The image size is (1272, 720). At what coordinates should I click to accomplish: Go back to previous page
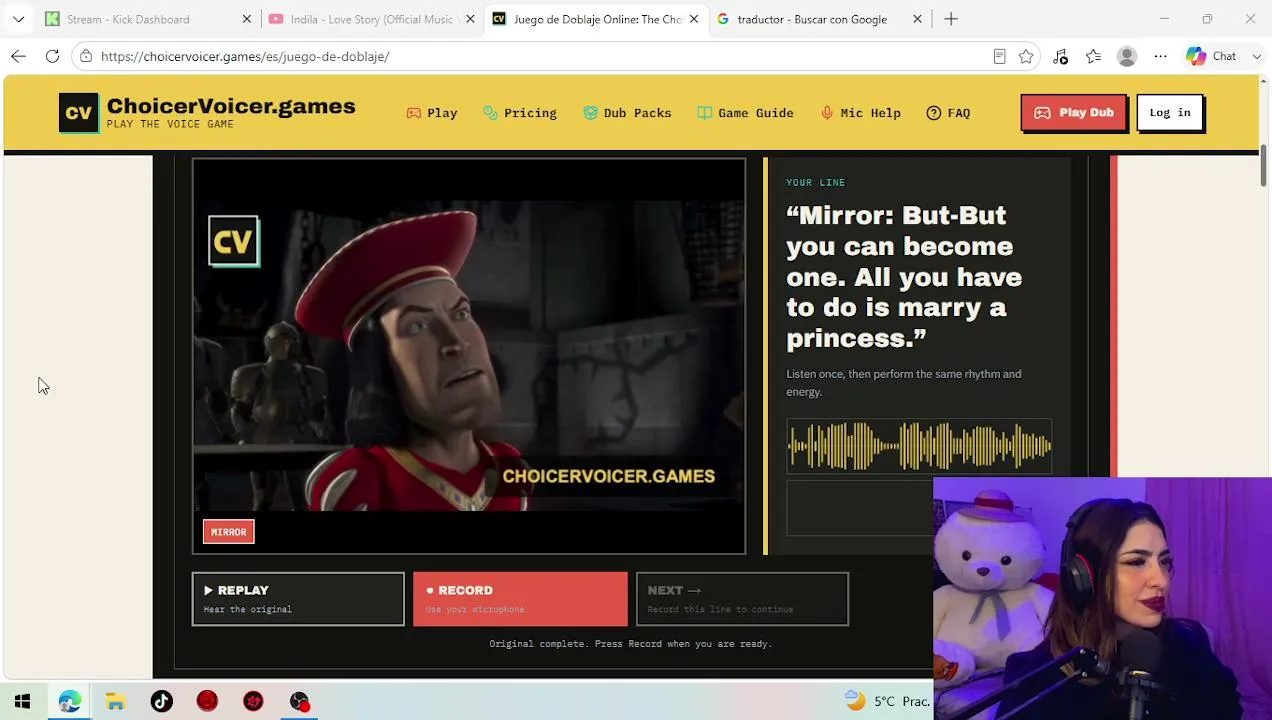(x=18, y=56)
